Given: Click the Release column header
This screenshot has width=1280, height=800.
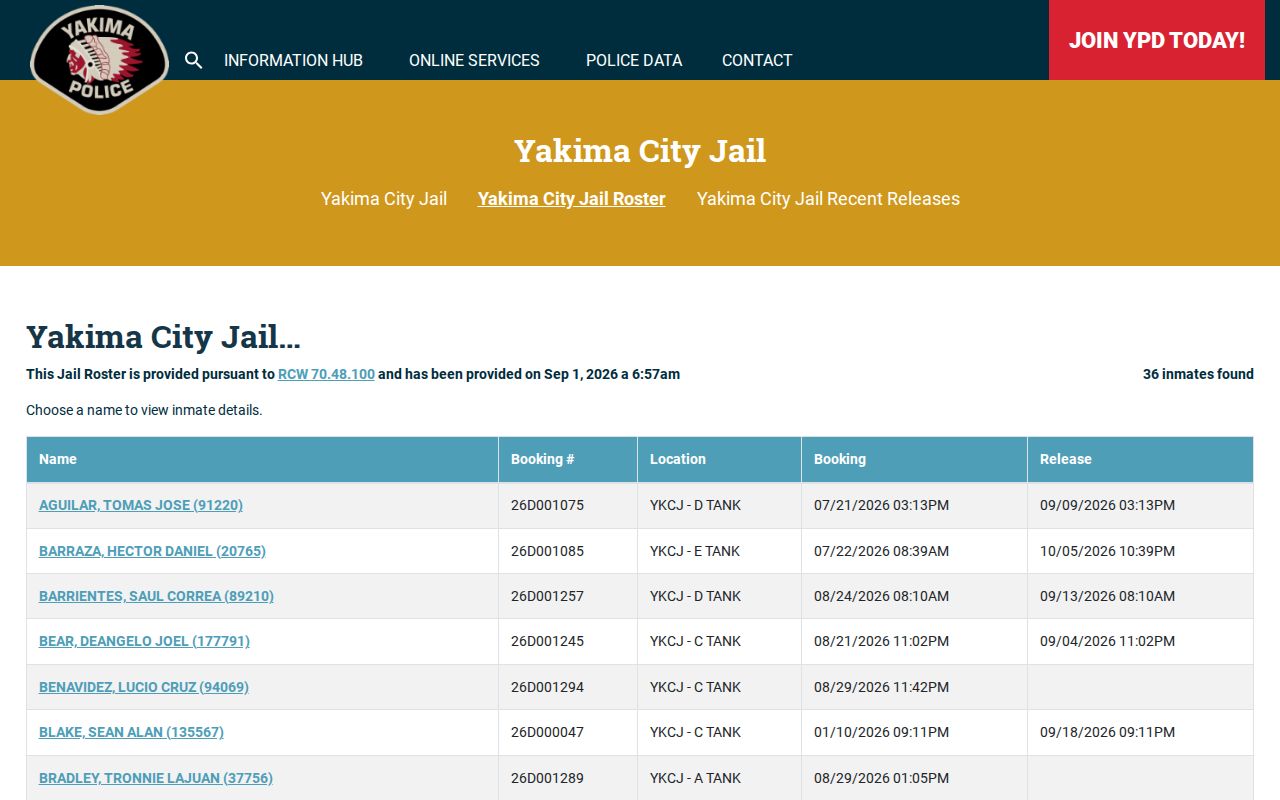Looking at the screenshot, I should coord(1140,459).
